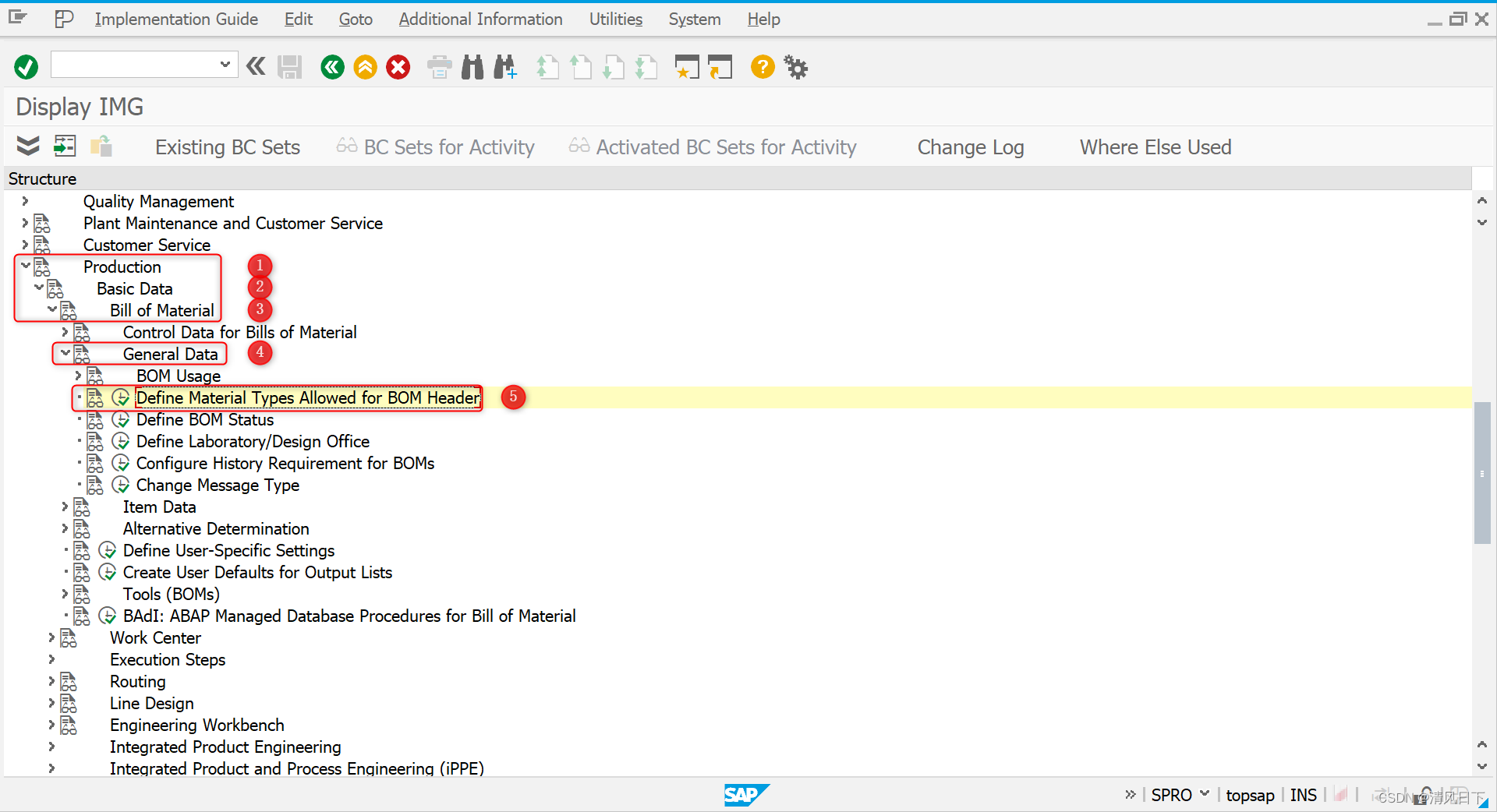Screen dimensions: 1497x812
Task: Open documentation icon for Define Laboratory/Design Office
Action: tap(95, 441)
